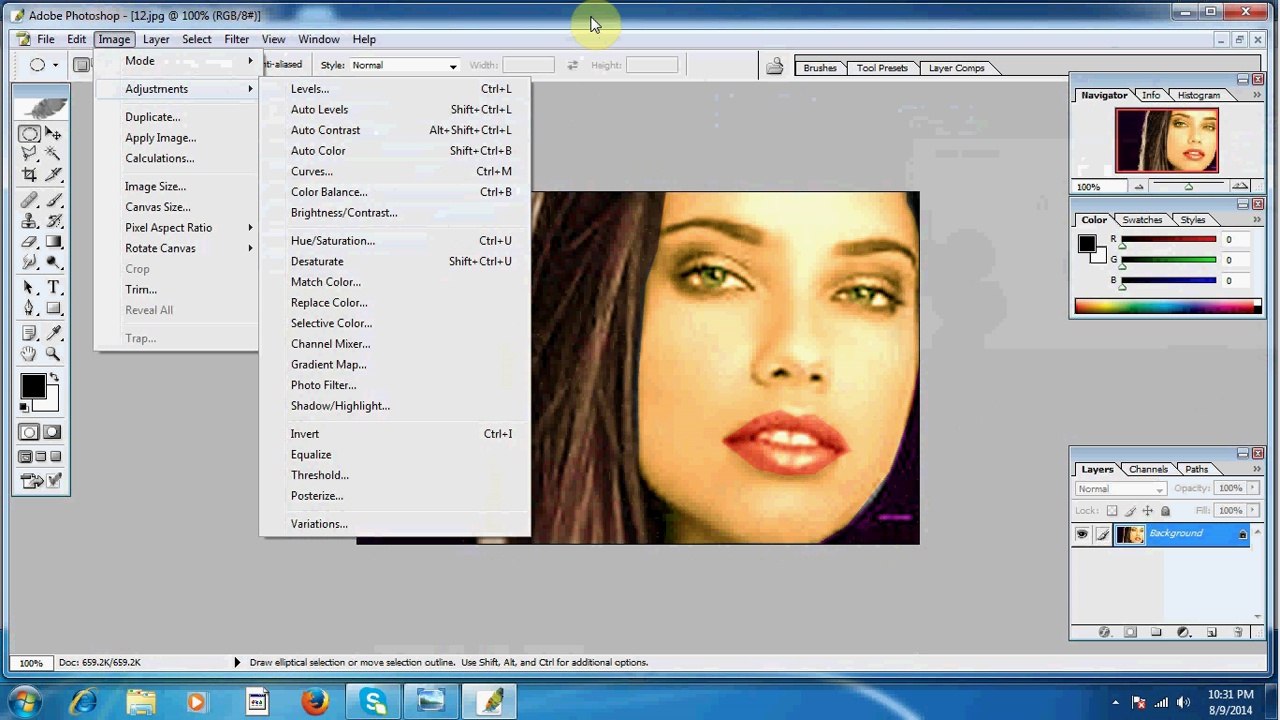Select the Hand tool
Viewport: 1280px width, 720px height.
coord(29,354)
